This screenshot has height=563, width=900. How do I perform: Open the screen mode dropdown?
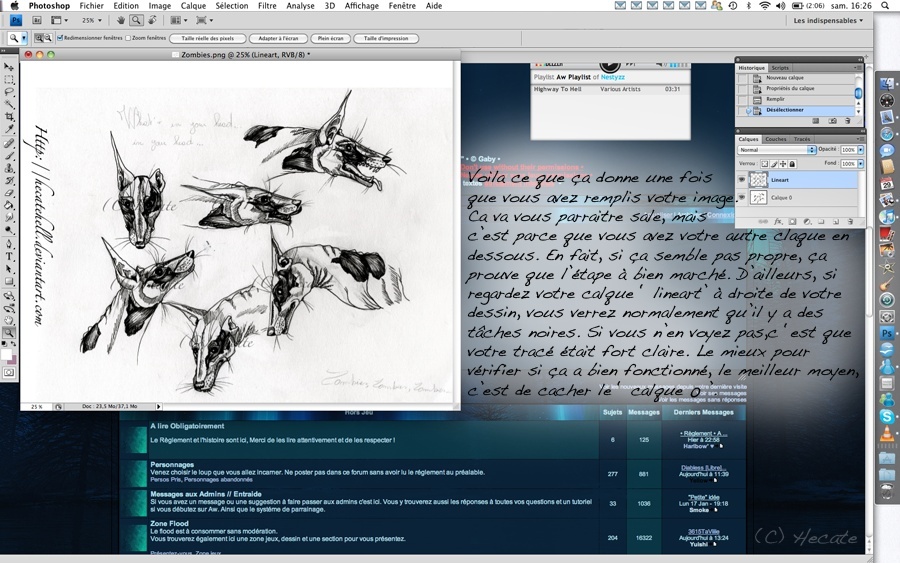[x=204, y=20]
